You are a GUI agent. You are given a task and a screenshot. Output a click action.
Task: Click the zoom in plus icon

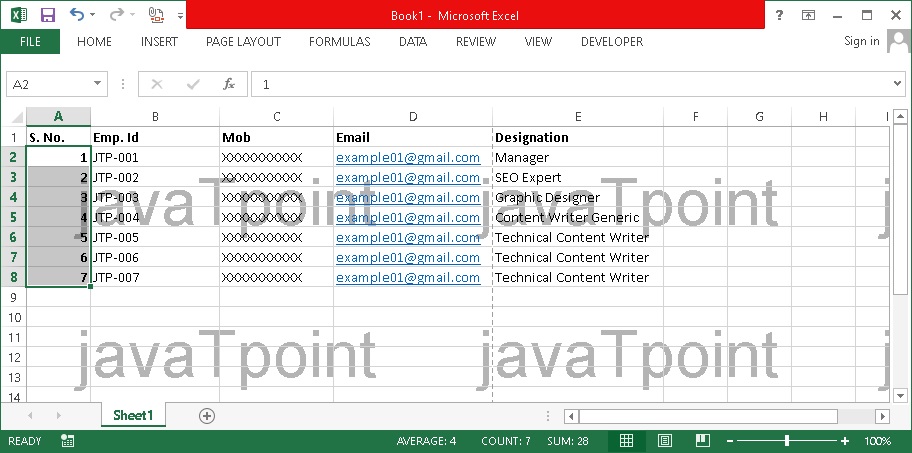[x=845, y=441]
